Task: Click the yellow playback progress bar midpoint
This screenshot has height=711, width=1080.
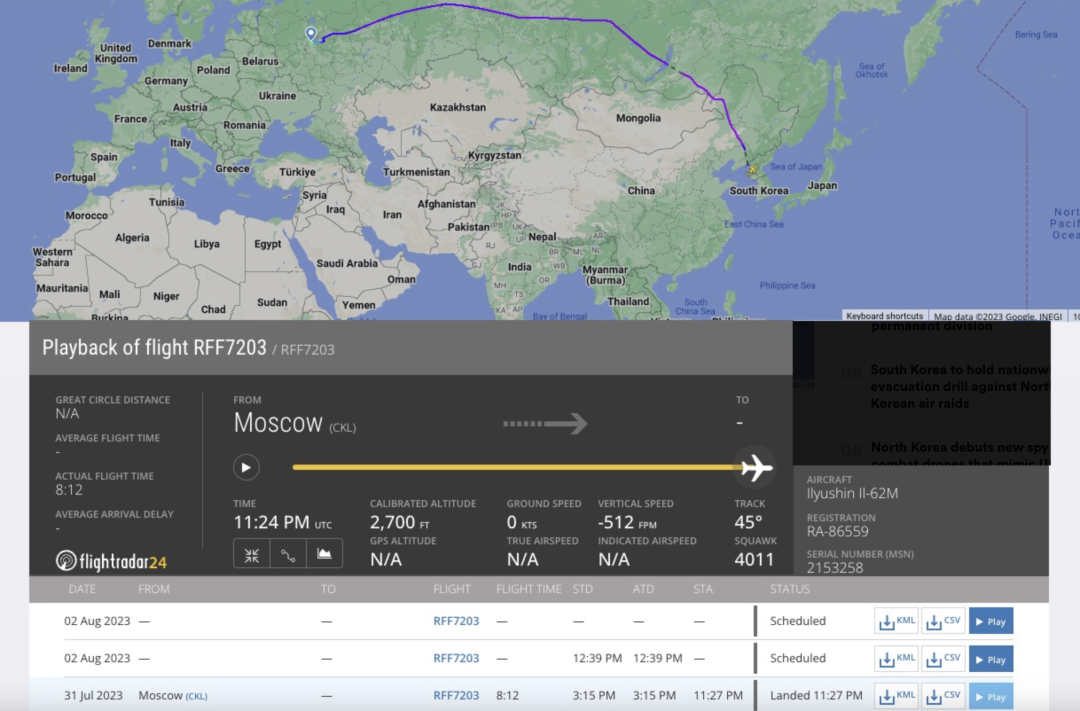Action: pos(515,467)
